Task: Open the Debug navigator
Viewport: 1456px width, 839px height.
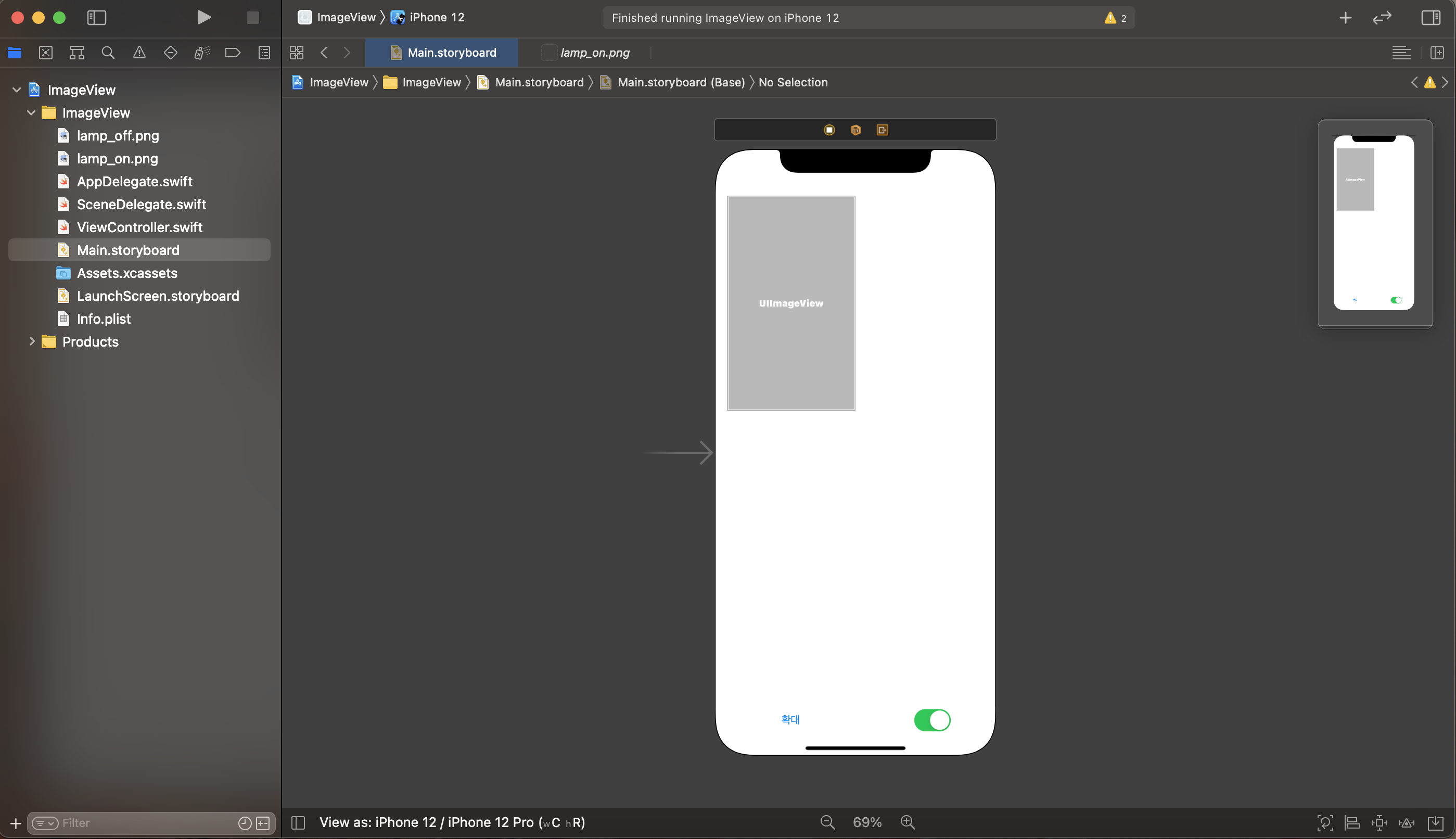Action: (201, 53)
